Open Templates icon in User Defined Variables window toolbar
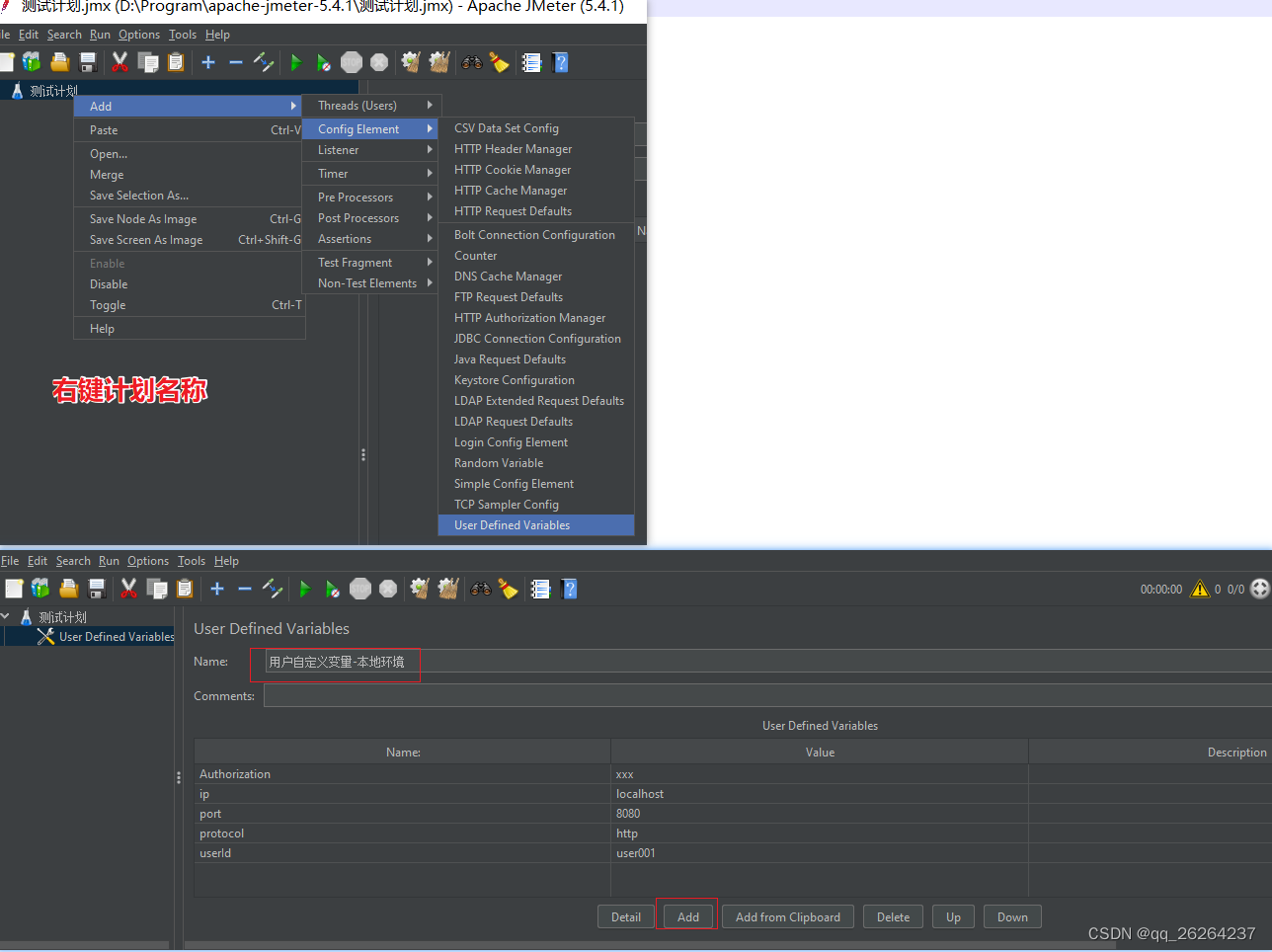Image resolution: width=1272 pixels, height=952 pixels. pos(40,589)
